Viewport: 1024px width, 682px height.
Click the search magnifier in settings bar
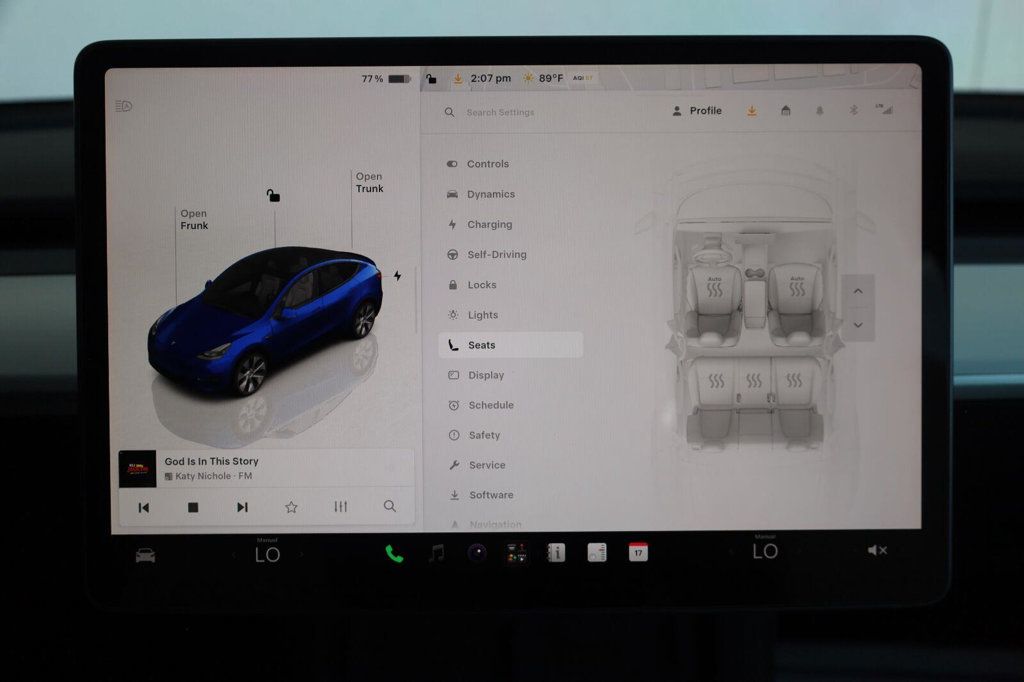pos(449,112)
